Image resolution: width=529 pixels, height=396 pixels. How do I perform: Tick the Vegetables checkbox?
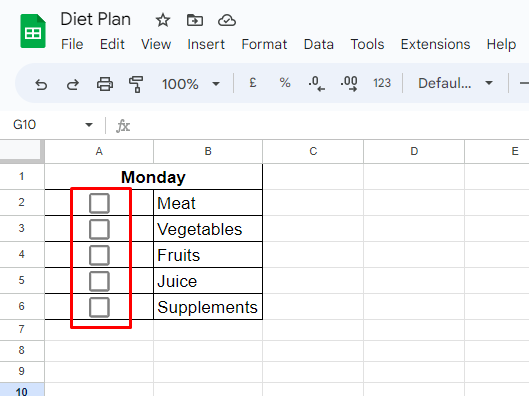click(x=99, y=229)
